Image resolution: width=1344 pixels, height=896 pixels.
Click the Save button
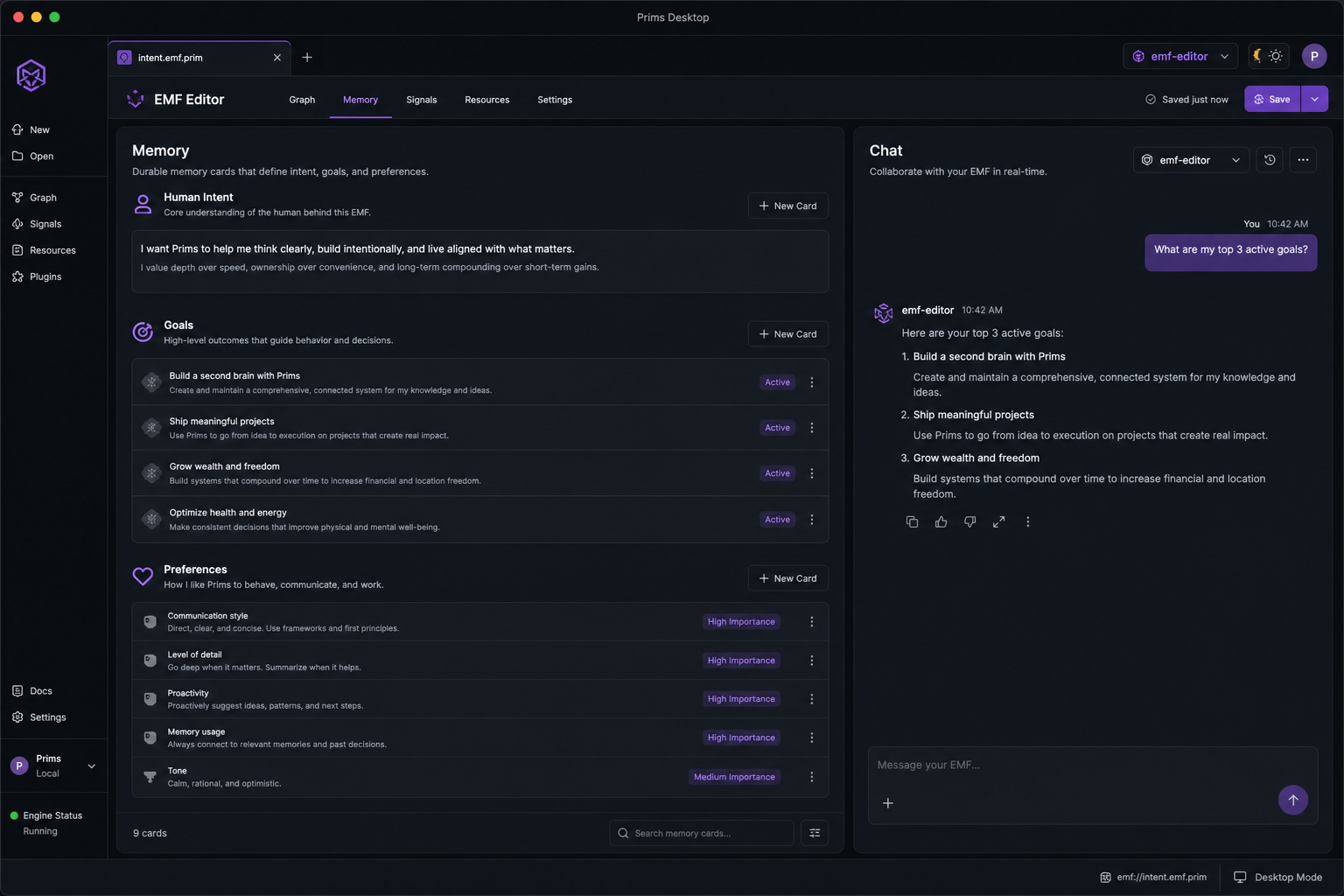(1272, 99)
